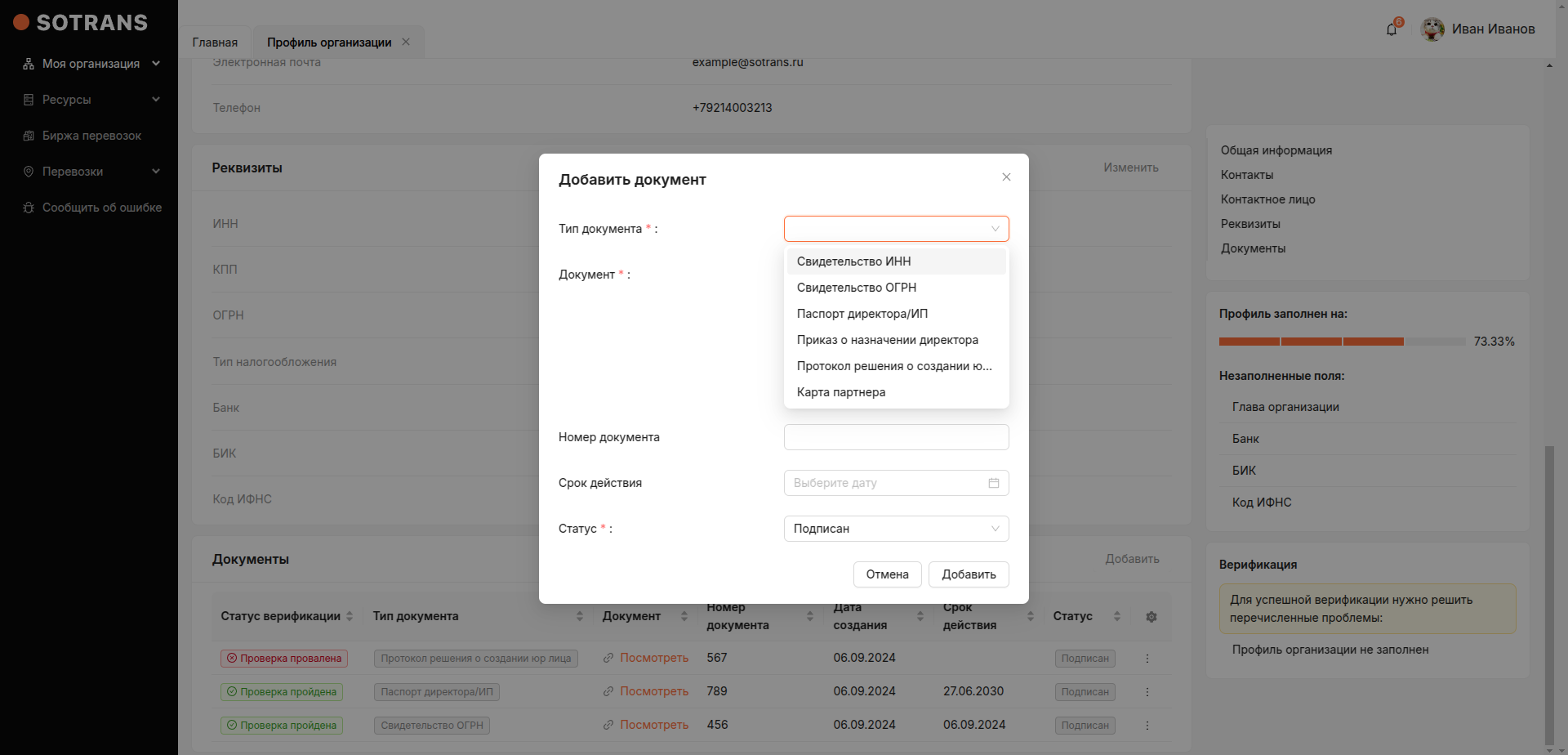Image resolution: width=1568 pixels, height=755 pixels.
Task: Sort by Статус верификации column
Action: pos(350,616)
